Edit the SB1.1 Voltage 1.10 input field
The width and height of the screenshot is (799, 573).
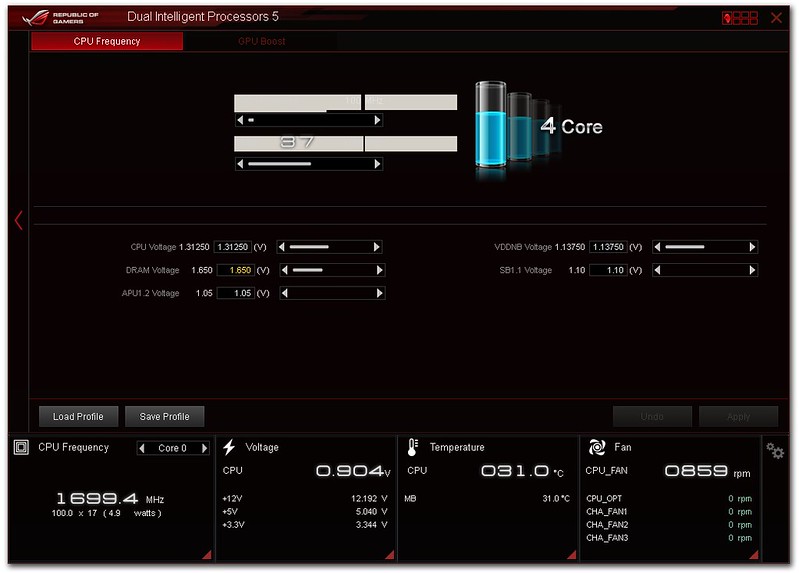608,270
